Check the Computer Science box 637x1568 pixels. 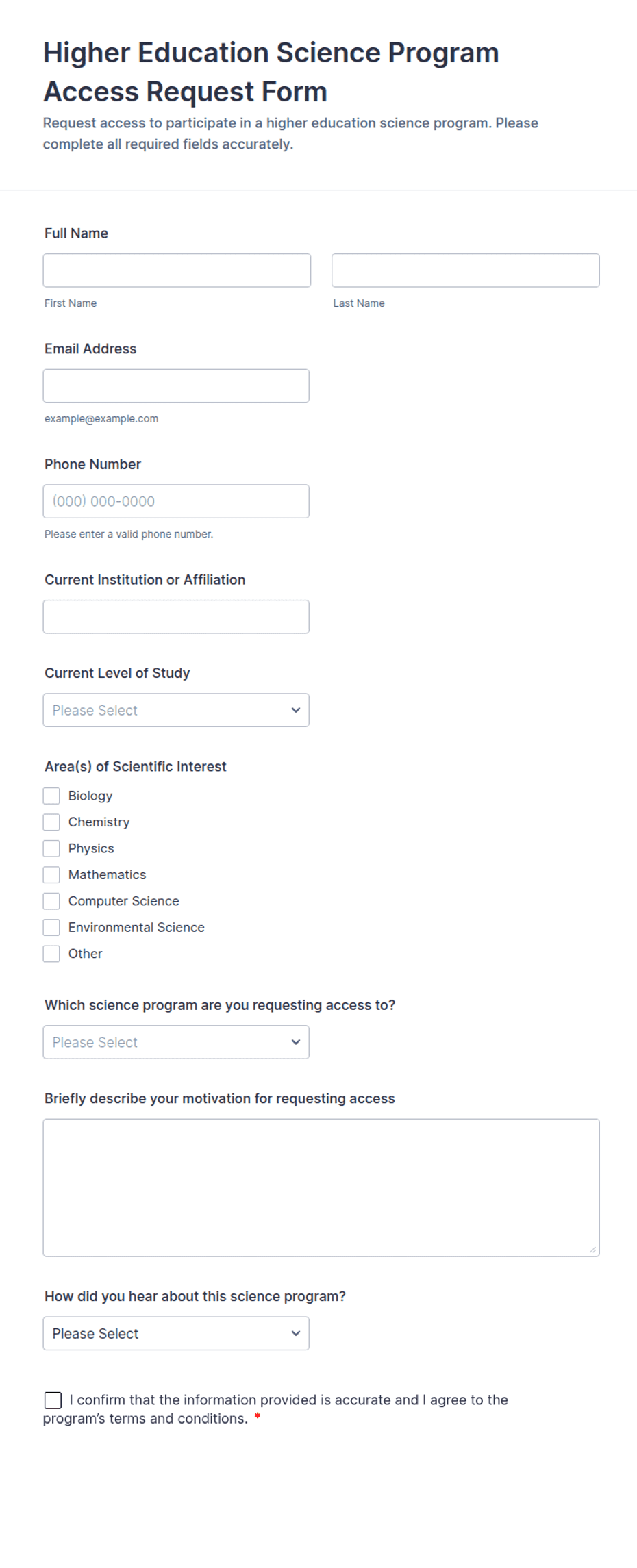[51, 901]
